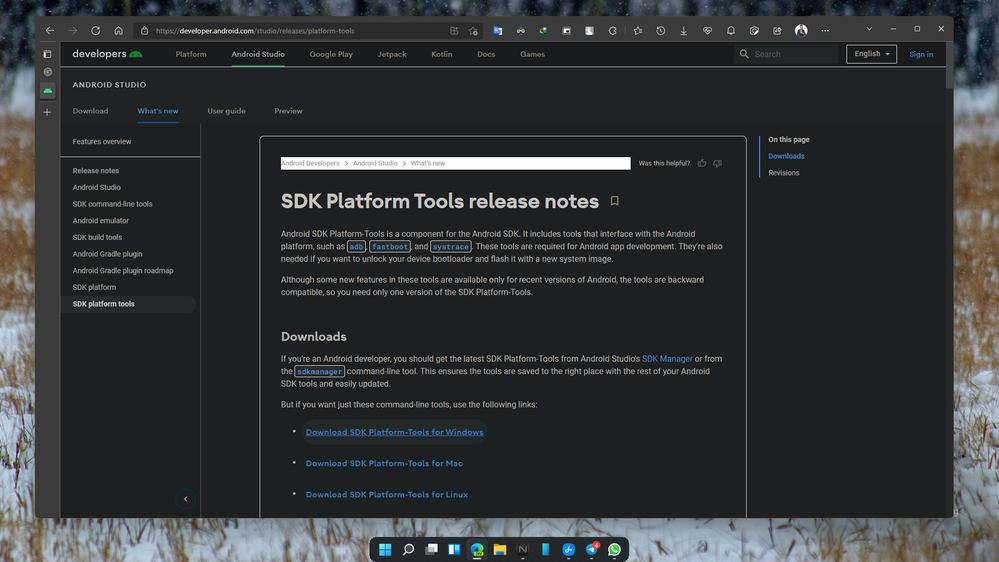Open Features overview in sidebar
The width and height of the screenshot is (999, 562).
[102, 141]
